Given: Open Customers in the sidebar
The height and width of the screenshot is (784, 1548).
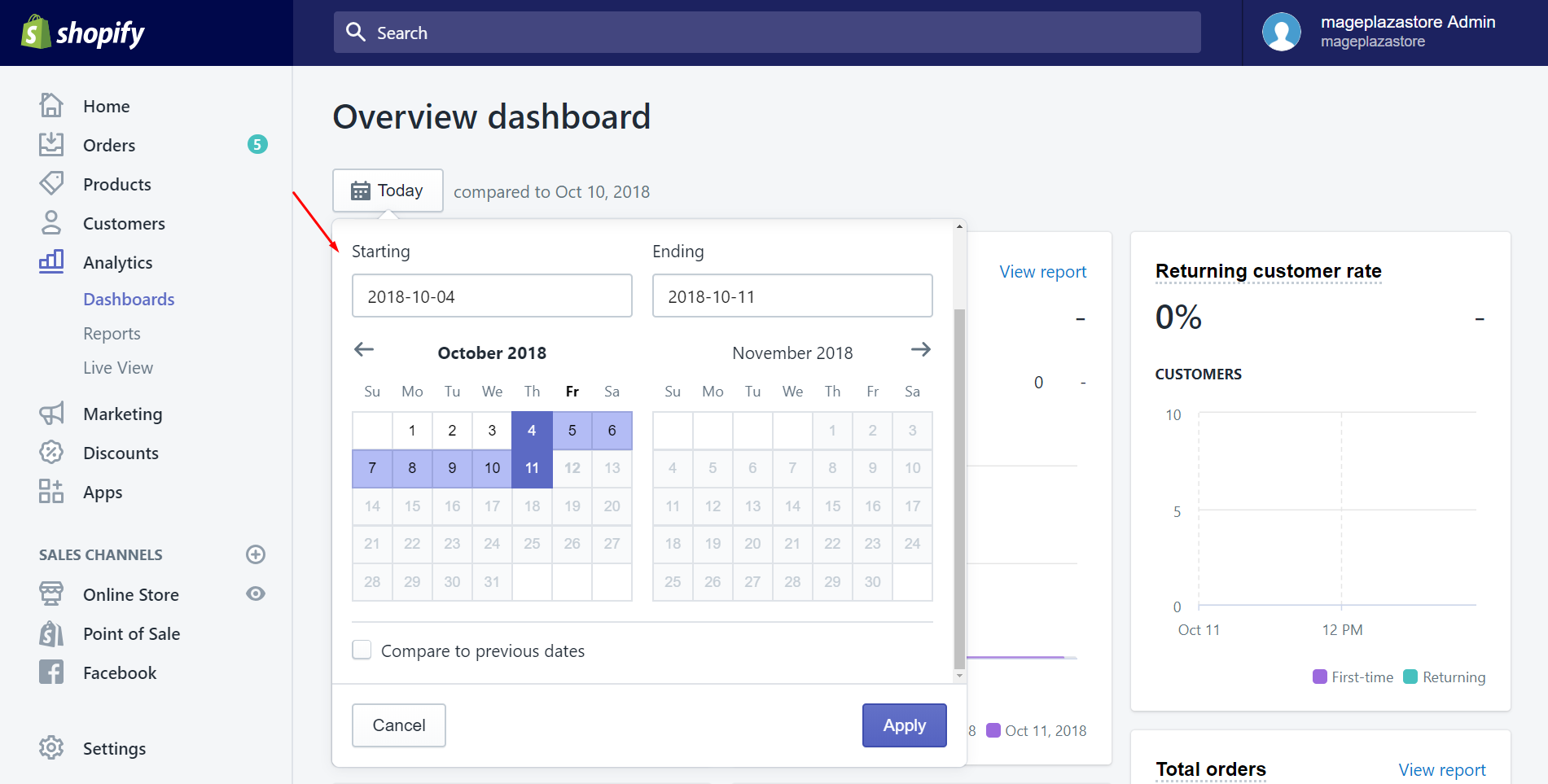Looking at the screenshot, I should pyautogui.click(x=124, y=223).
